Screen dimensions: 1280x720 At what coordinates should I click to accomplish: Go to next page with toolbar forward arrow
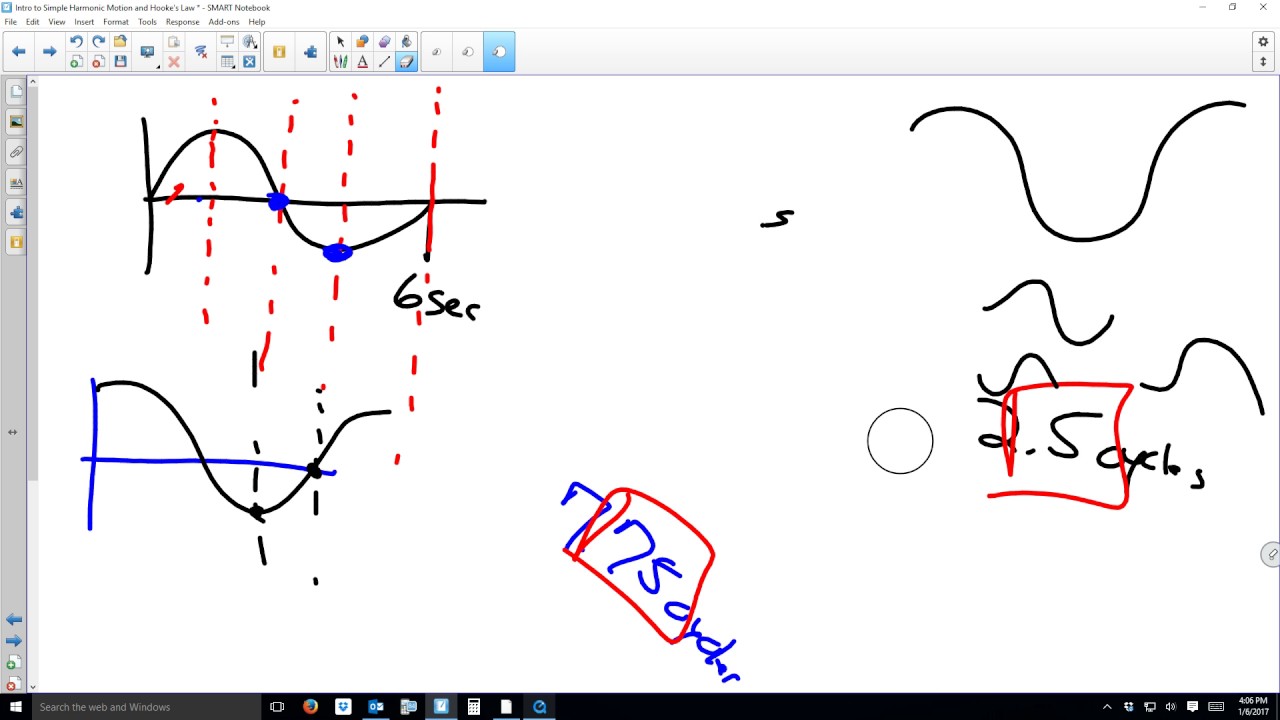[49, 52]
